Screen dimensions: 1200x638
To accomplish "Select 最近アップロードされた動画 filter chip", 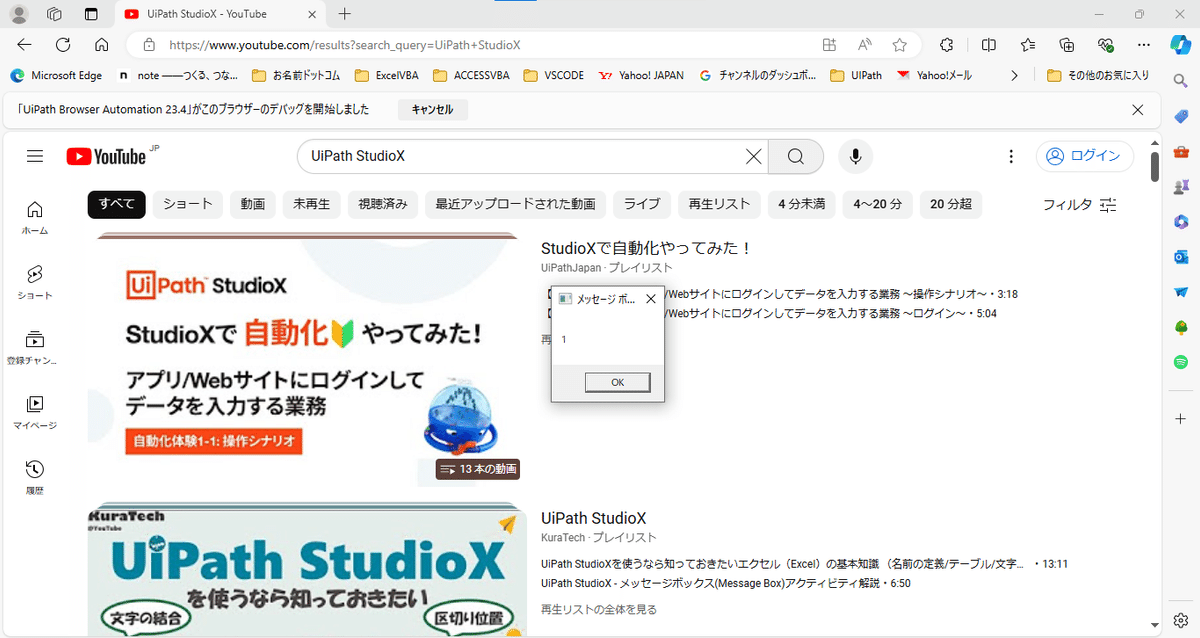I will [516, 204].
